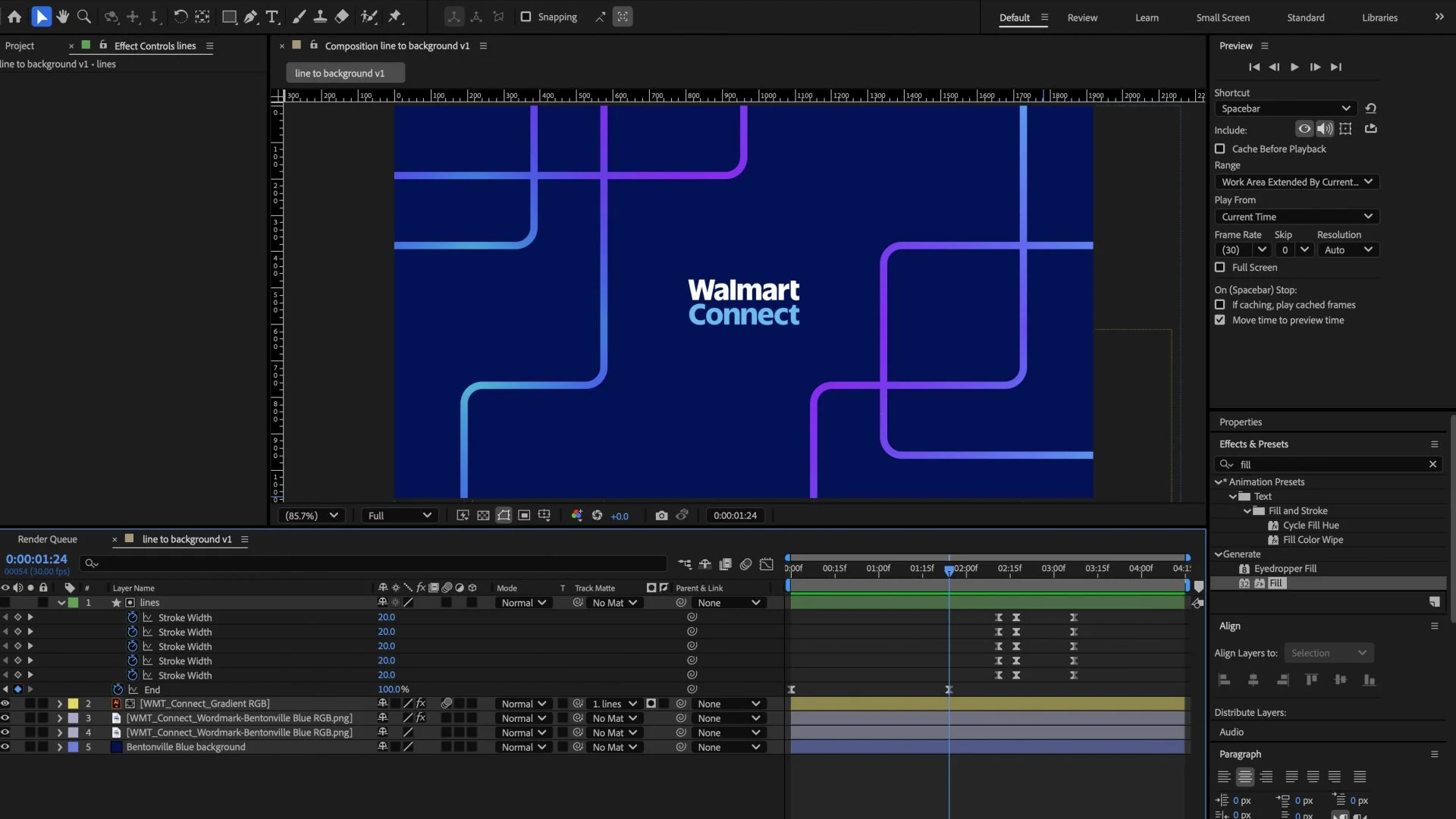Open the magnification 85.7% dropdown
Viewport: 1456px width, 819px height.
312,516
